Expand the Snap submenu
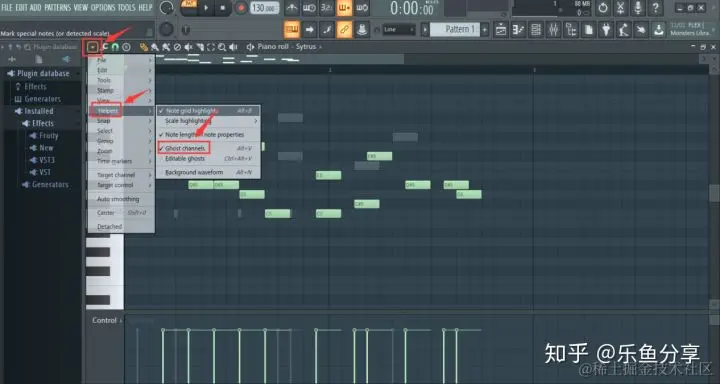Screen dimensions: 720x384 pyautogui.click(x=122, y=121)
